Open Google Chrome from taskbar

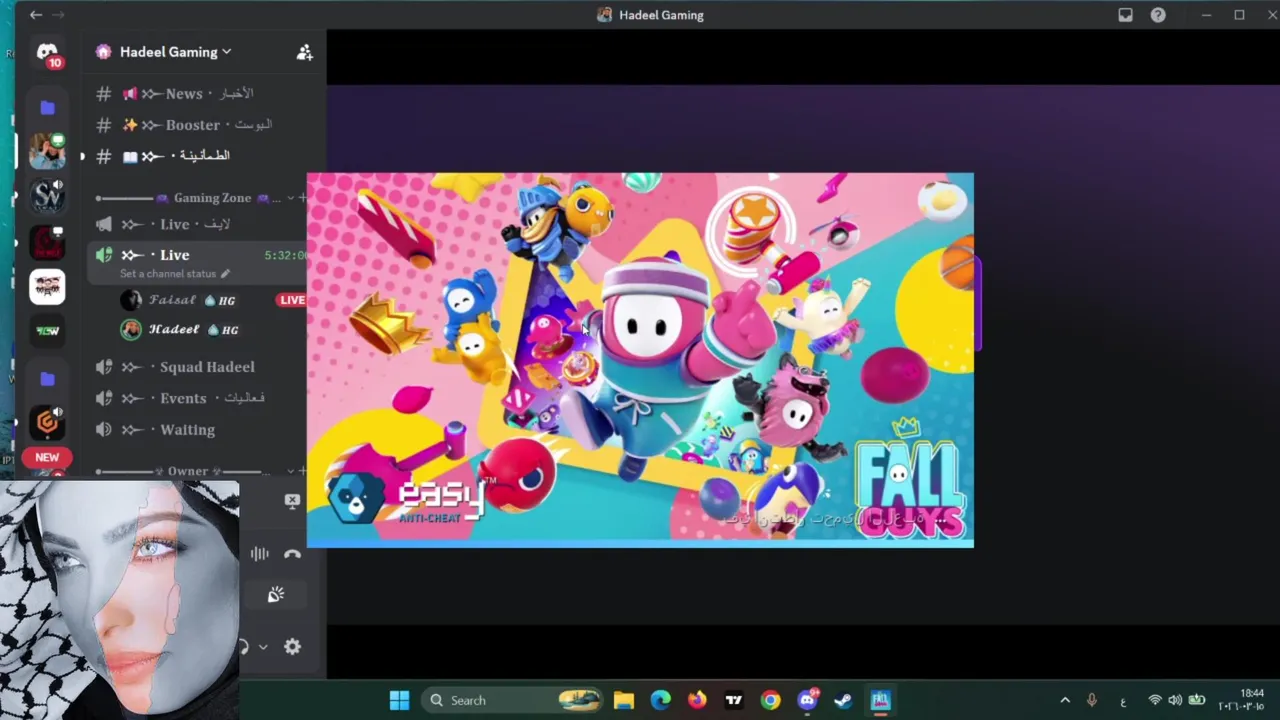pos(770,700)
